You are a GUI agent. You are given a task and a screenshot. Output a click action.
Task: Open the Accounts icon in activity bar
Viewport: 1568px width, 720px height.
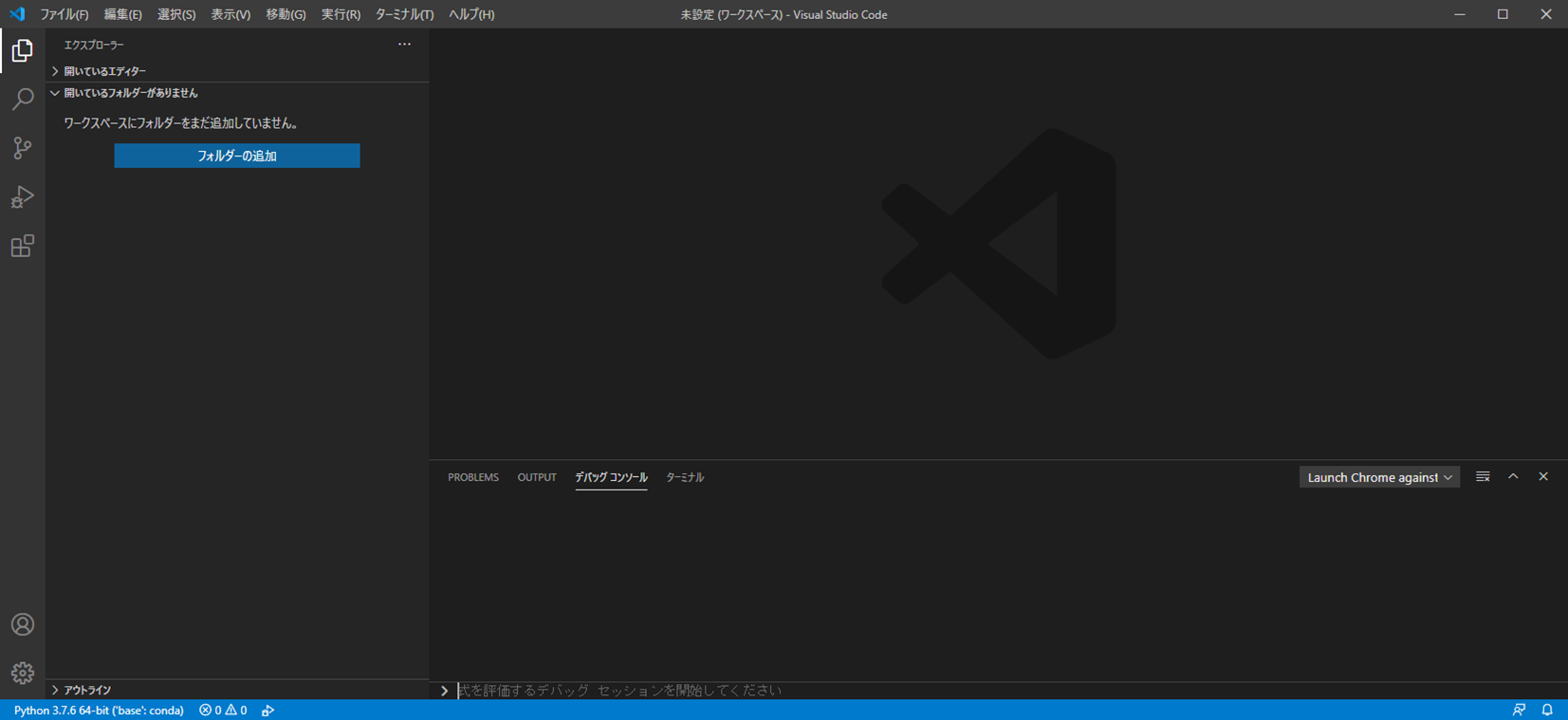[x=22, y=624]
